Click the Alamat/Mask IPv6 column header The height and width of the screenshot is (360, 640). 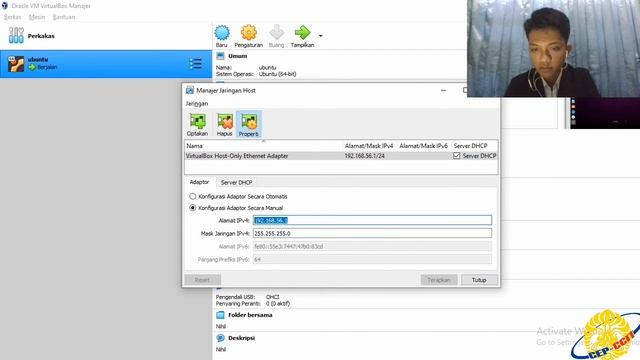tap(424, 146)
